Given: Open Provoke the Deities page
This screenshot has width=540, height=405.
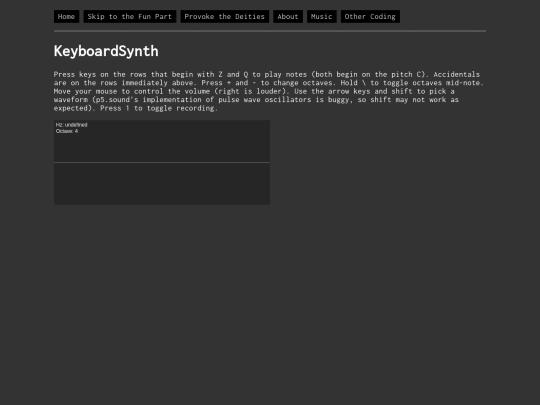Looking at the screenshot, I should pos(225,17).
